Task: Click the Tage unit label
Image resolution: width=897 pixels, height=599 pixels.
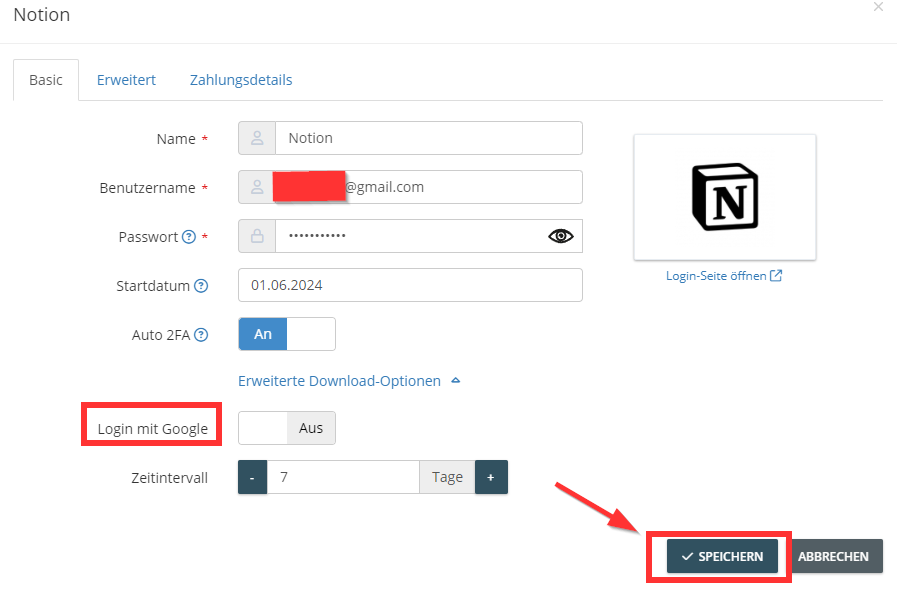Action: [x=447, y=477]
